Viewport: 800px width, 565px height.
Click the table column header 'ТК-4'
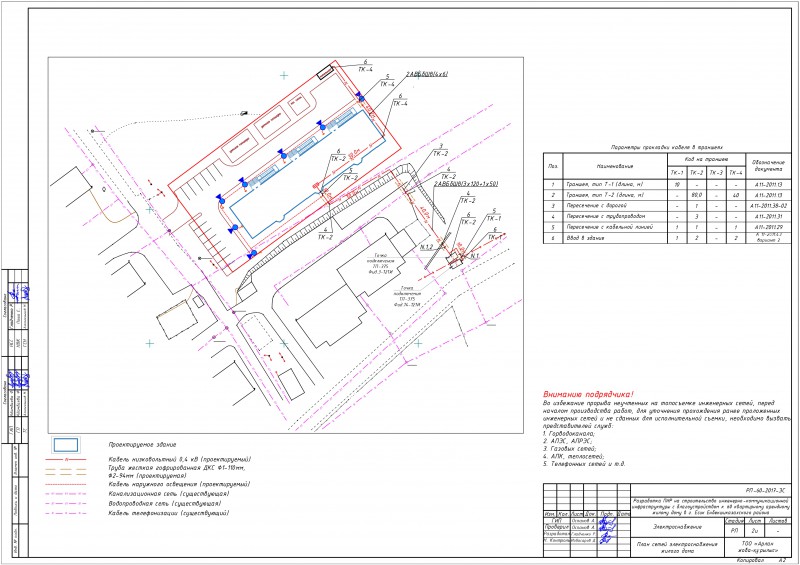click(736, 173)
